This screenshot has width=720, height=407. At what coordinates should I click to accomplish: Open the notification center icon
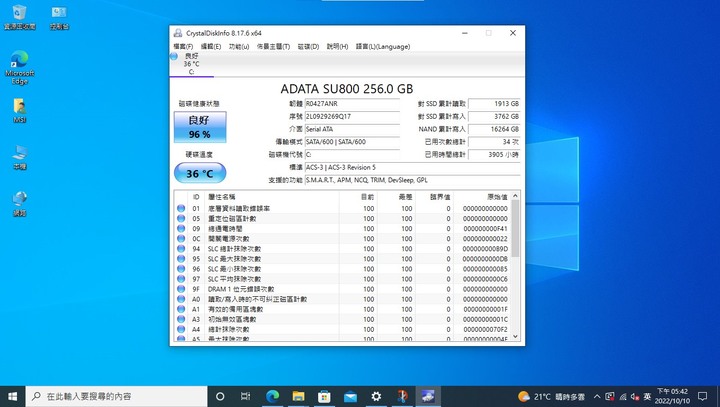(703, 396)
